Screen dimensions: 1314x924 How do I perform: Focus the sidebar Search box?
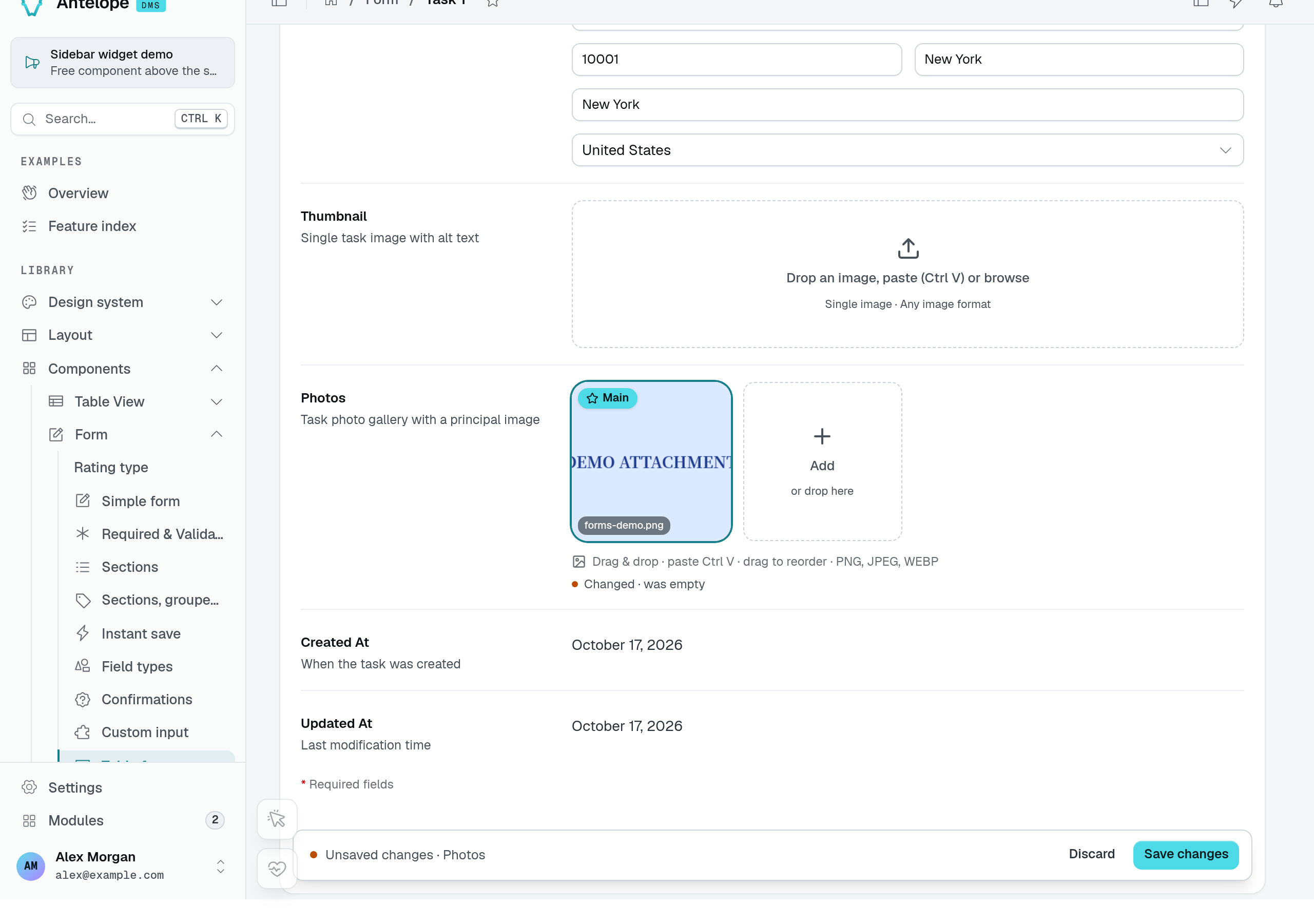(x=123, y=119)
